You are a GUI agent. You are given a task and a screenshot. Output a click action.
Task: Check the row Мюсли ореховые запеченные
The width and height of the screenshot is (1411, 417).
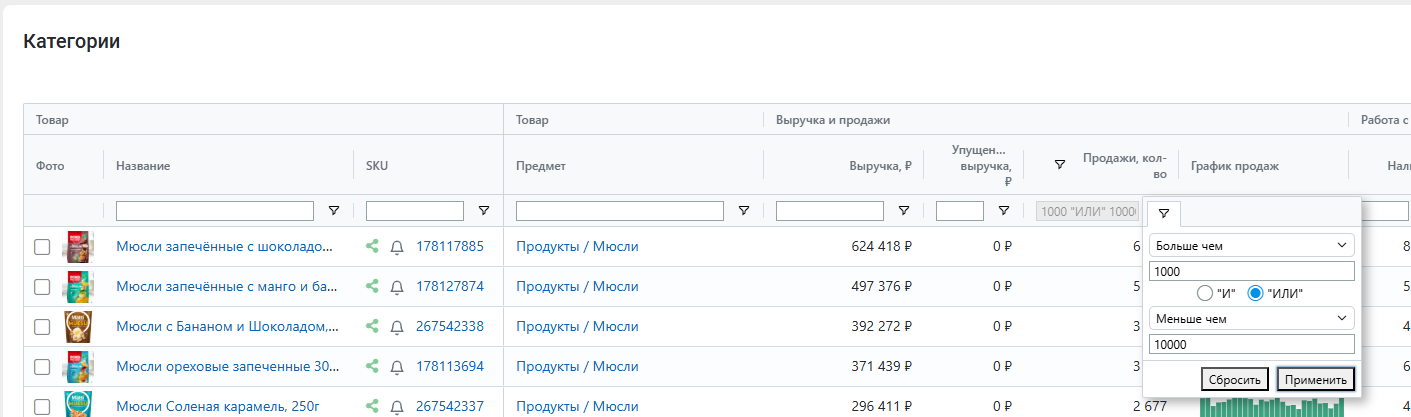42,367
